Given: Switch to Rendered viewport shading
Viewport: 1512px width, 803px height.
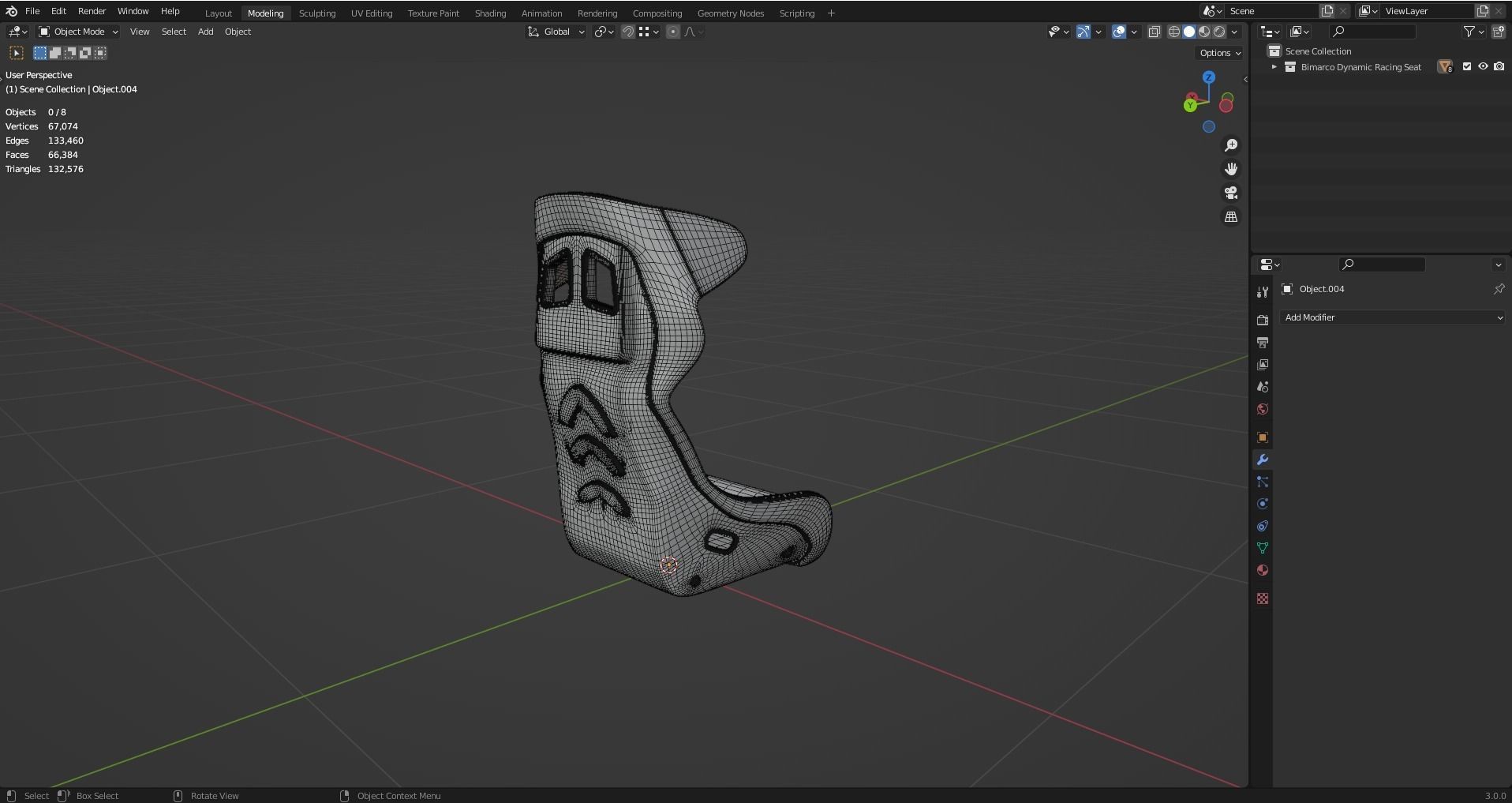Looking at the screenshot, I should point(1219,32).
